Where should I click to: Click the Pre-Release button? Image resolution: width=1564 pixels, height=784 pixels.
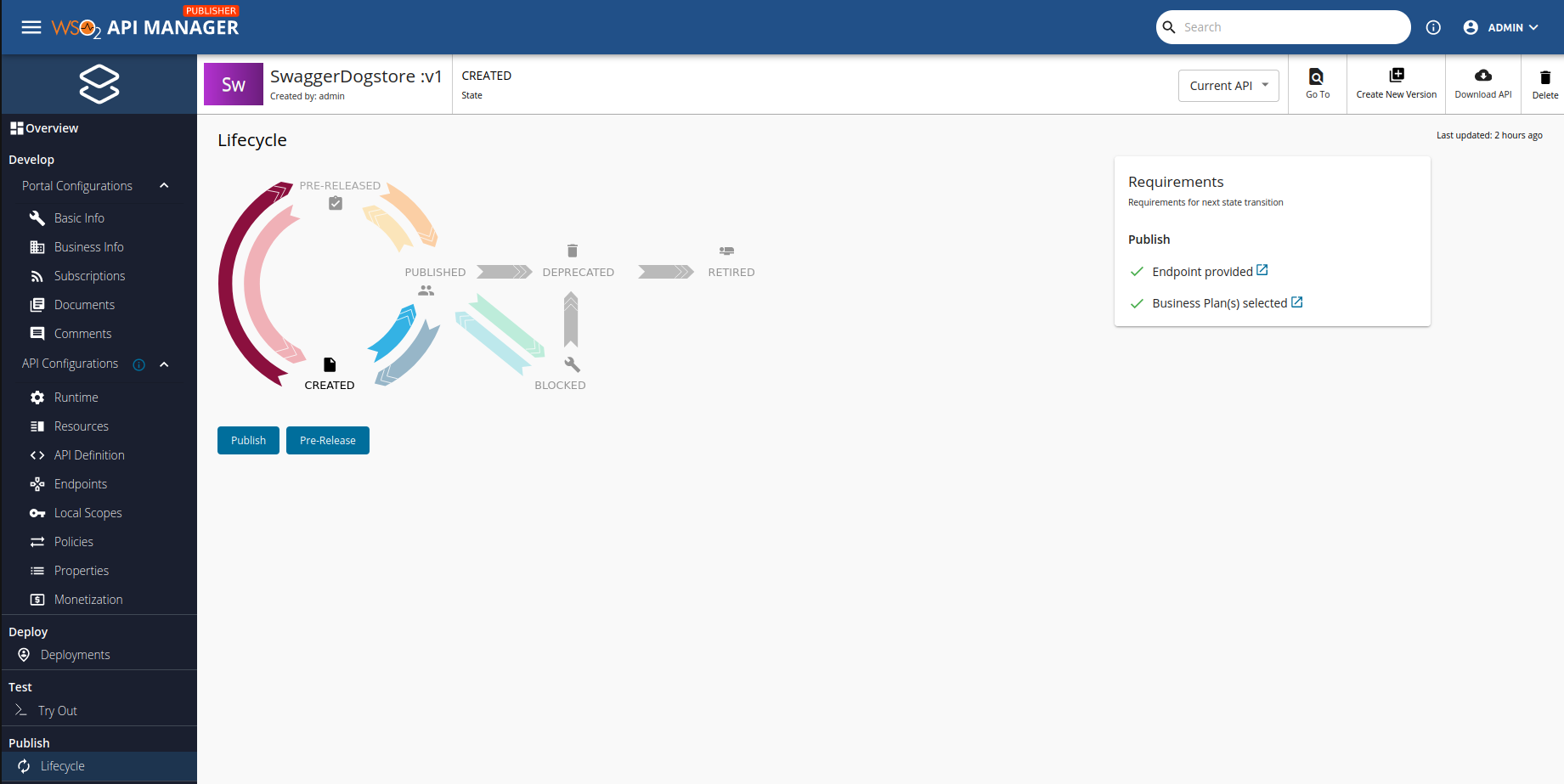coord(328,440)
